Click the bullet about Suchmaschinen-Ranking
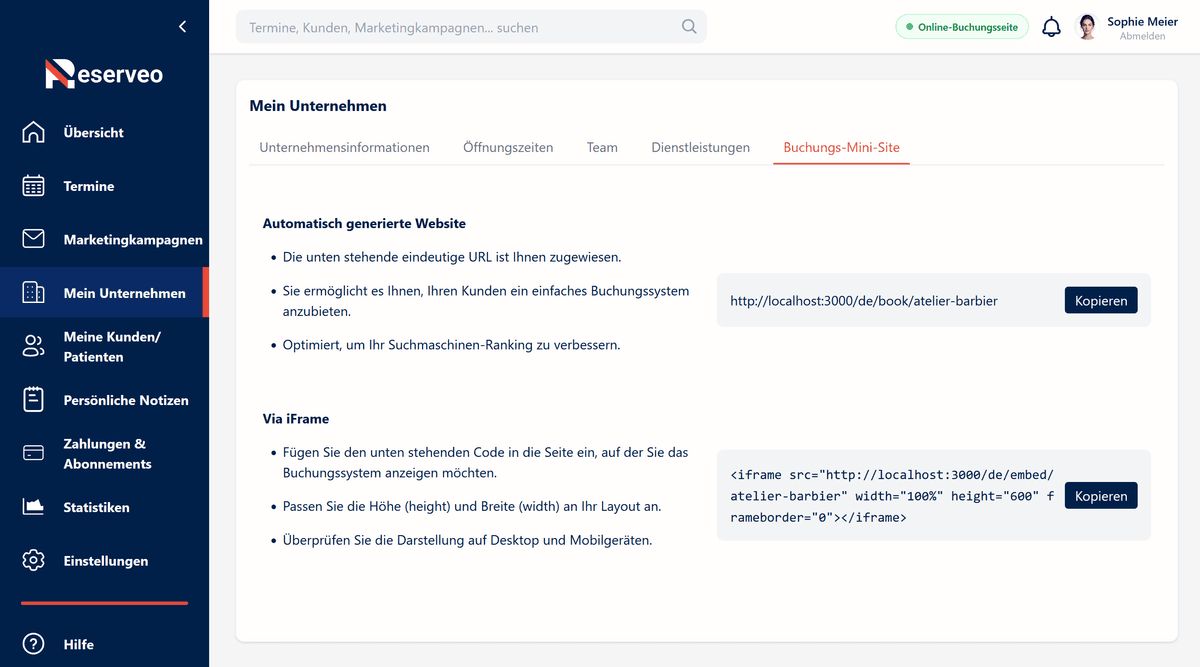This screenshot has height=667, width=1200. coord(451,345)
